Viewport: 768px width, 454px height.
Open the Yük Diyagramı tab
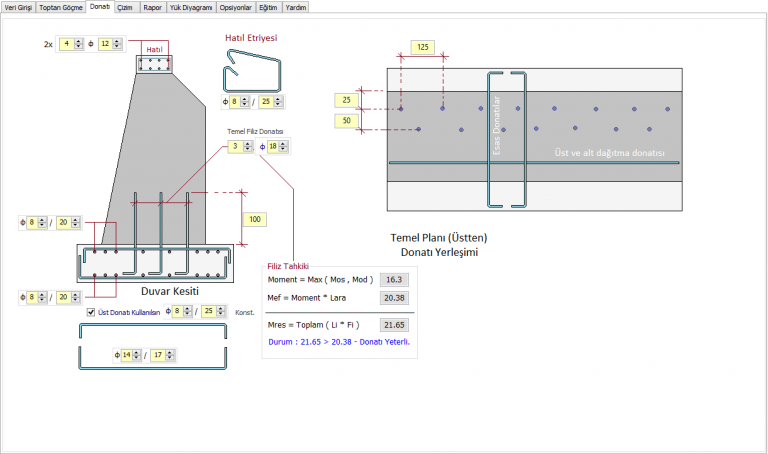[191, 7]
